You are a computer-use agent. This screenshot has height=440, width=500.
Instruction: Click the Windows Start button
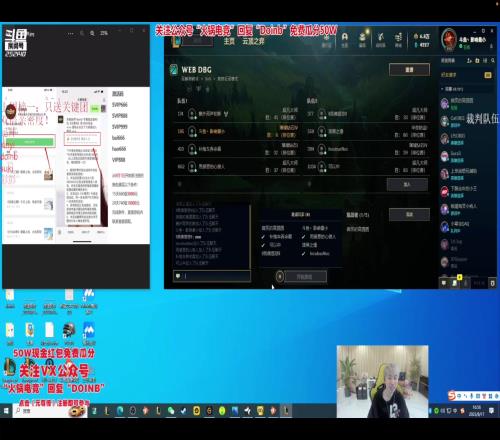click(6, 411)
